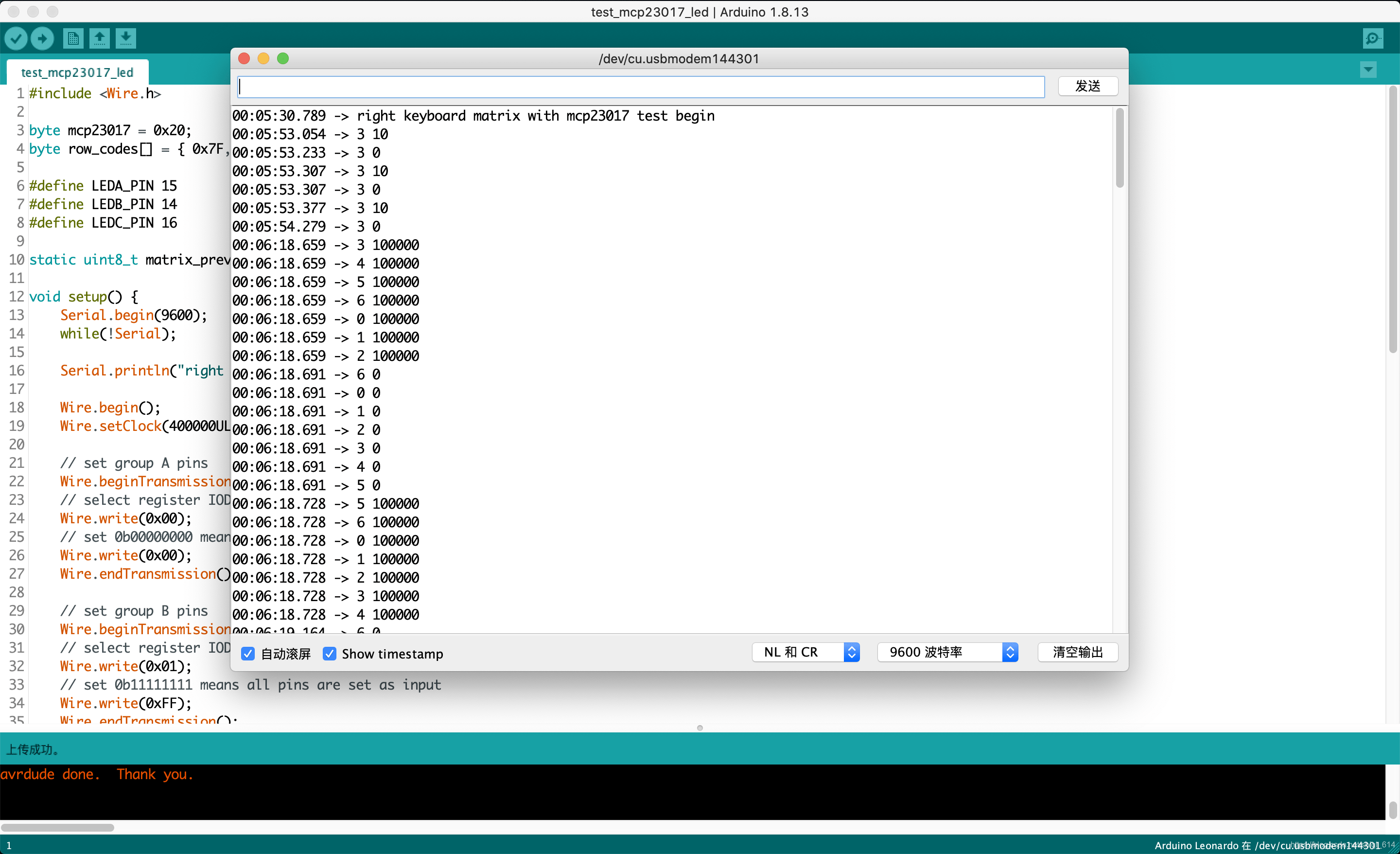Click the '上传成功。' upload status message
1400x854 pixels.
pyautogui.click(x=33, y=749)
